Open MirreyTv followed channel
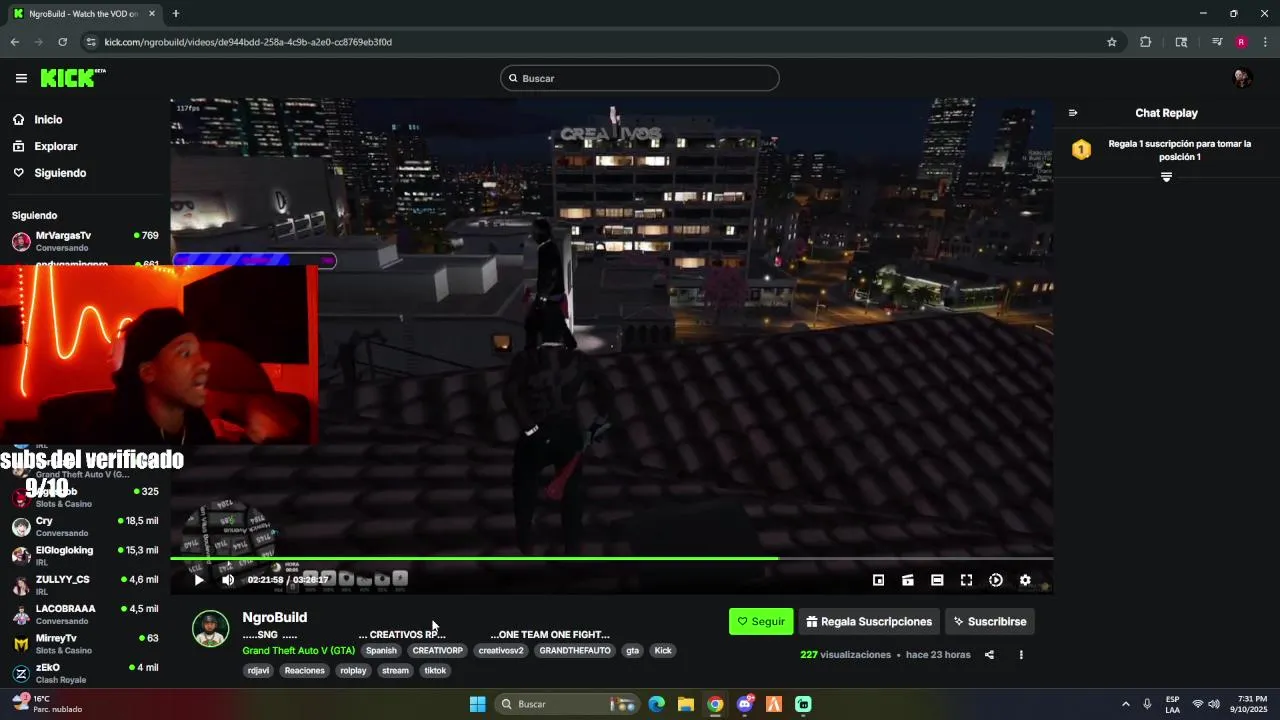 [x=85, y=643]
